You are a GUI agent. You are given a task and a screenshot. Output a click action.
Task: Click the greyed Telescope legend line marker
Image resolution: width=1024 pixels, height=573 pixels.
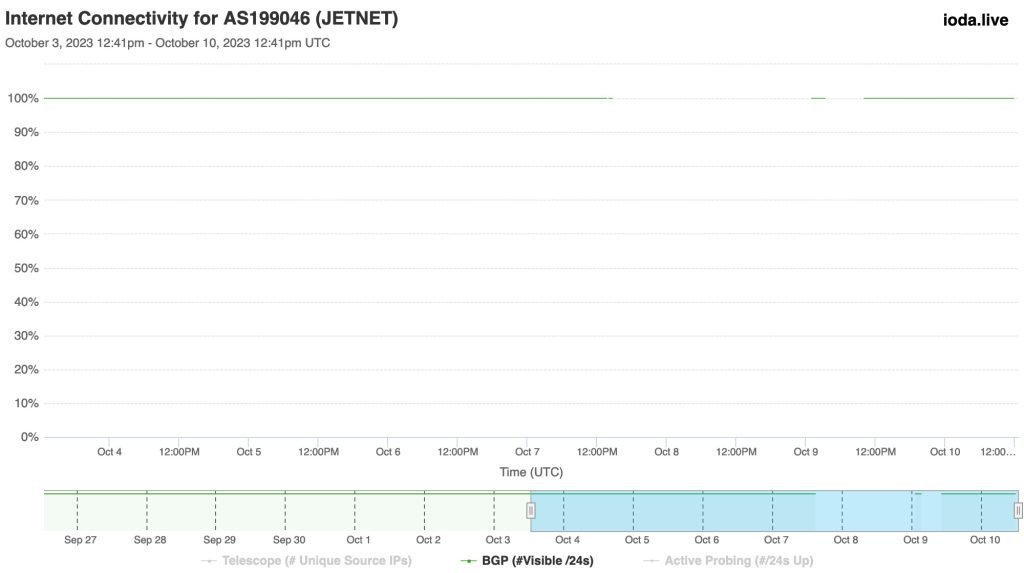(209, 561)
